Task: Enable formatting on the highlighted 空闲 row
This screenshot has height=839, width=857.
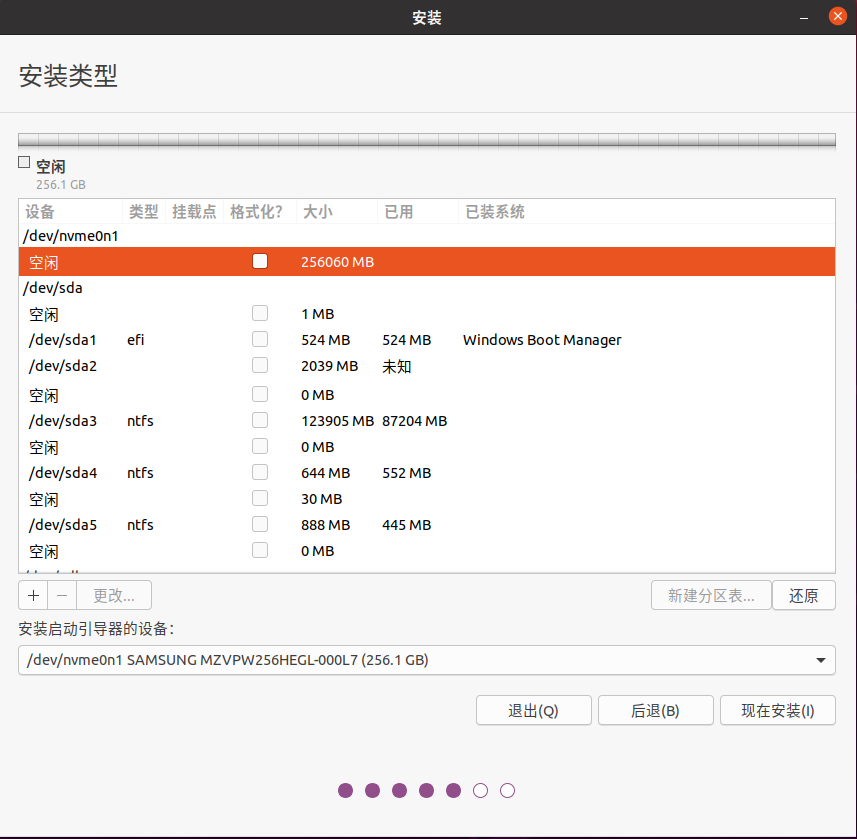Action: (259, 261)
